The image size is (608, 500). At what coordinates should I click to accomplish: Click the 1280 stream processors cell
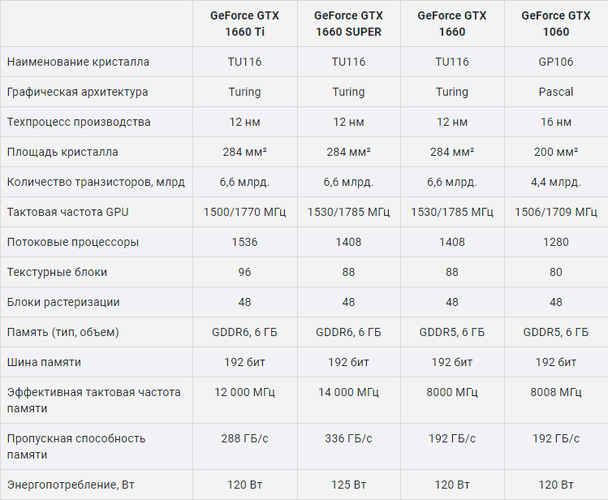[556, 242]
